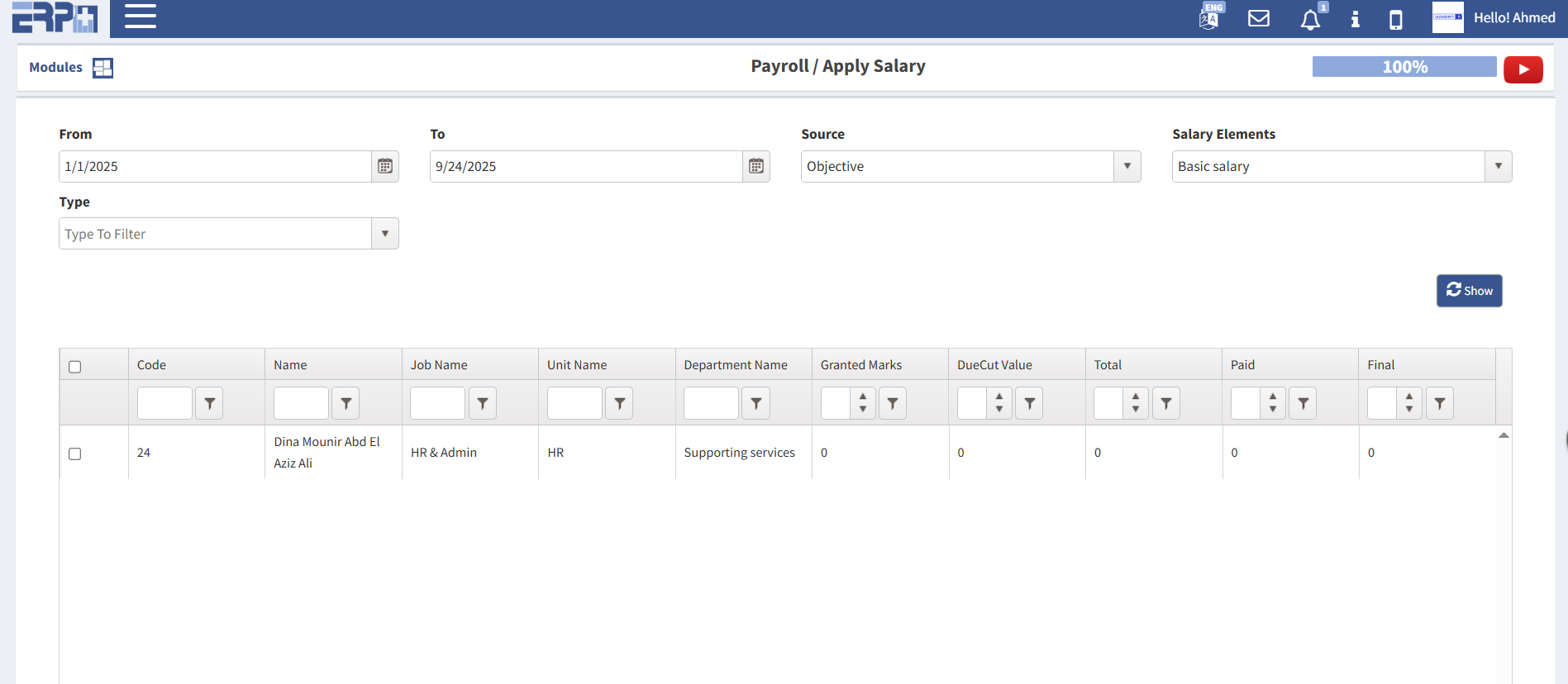Open the Hello! Ahmed user menu

1513,18
